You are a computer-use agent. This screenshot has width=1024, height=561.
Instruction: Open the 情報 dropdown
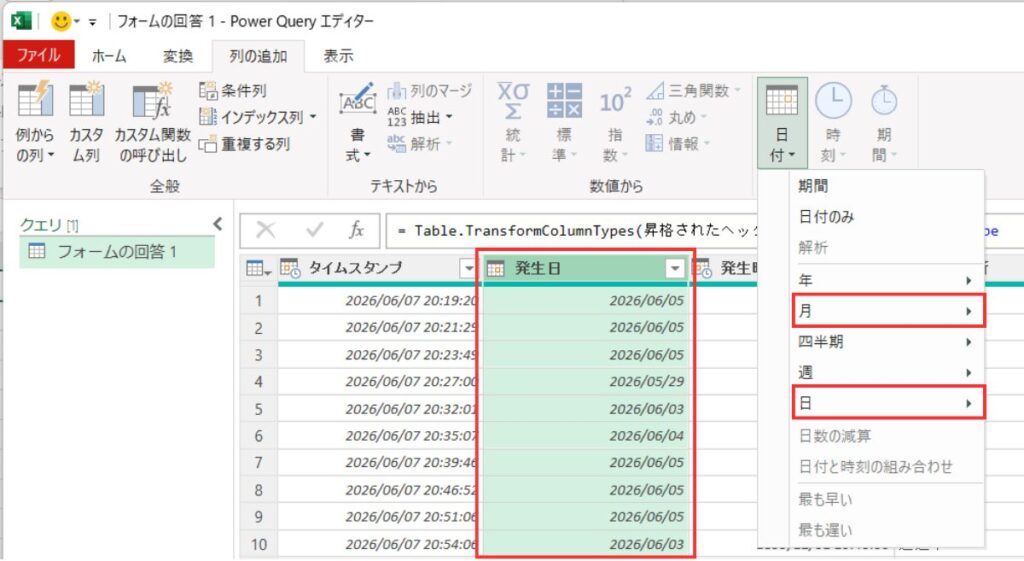(x=679, y=144)
